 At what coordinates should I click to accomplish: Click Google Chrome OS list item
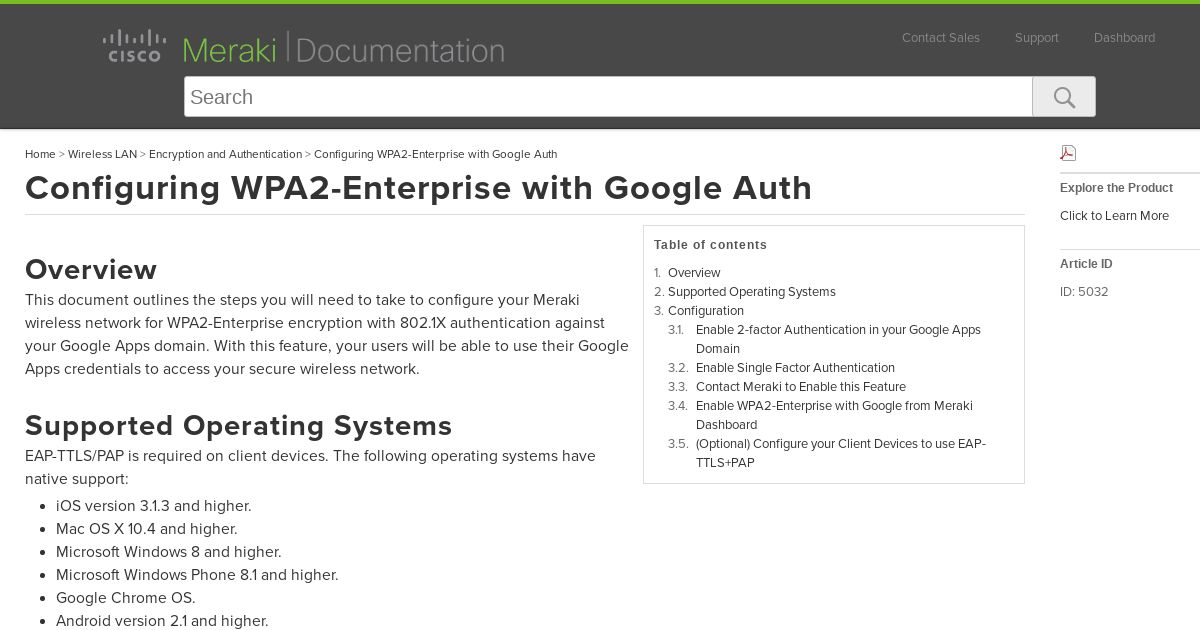click(x=126, y=598)
